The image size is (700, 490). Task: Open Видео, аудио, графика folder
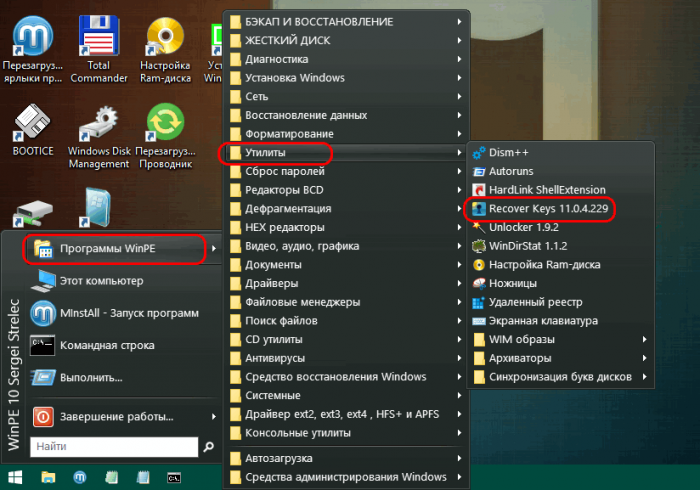point(346,246)
